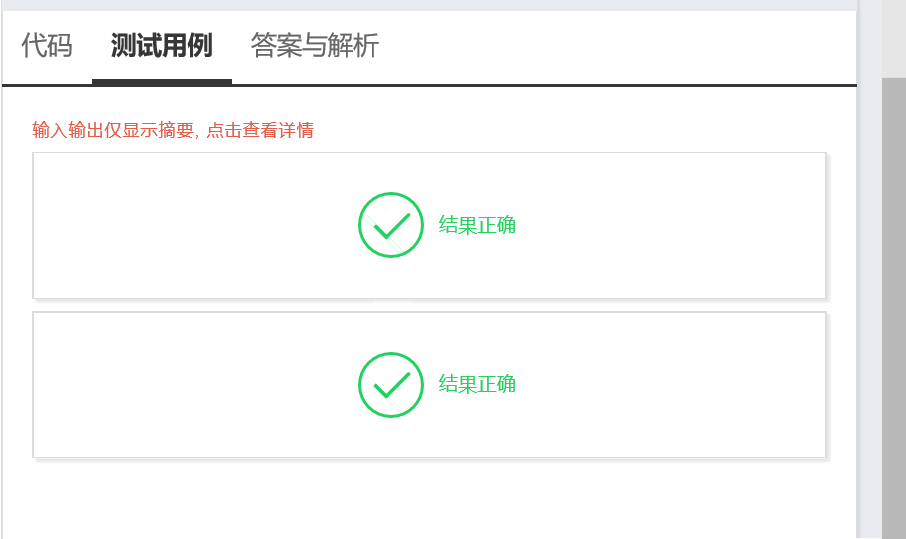Click the gray header strip above the tabs
Viewport: 906px width, 539px height.
pos(430,5)
